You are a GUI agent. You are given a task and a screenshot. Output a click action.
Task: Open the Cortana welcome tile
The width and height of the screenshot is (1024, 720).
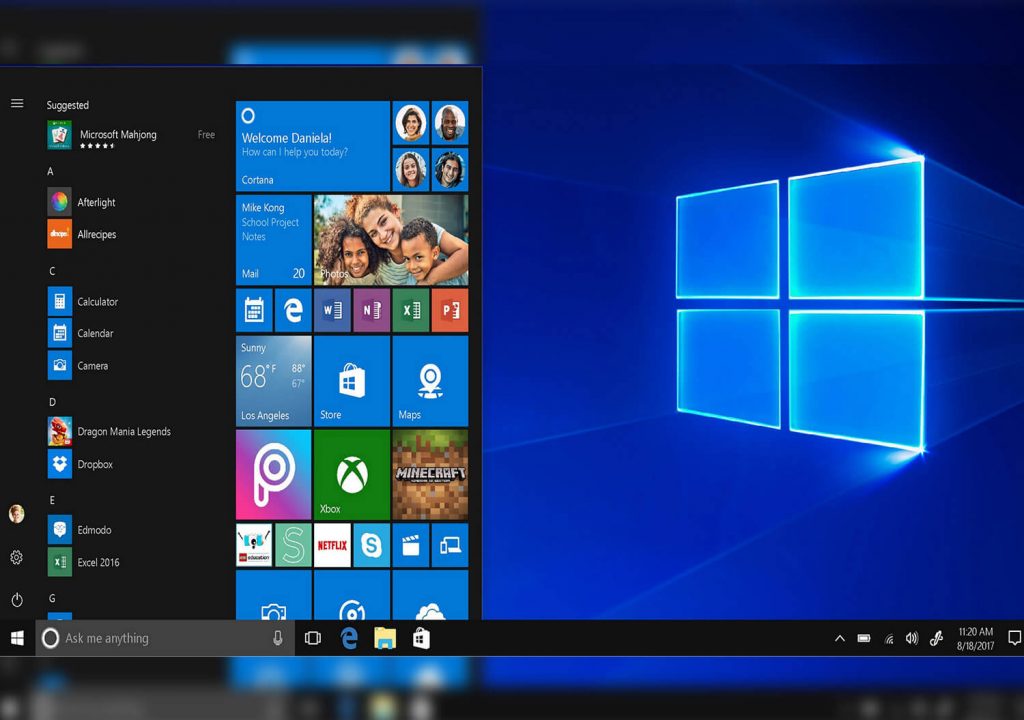[312, 146]
